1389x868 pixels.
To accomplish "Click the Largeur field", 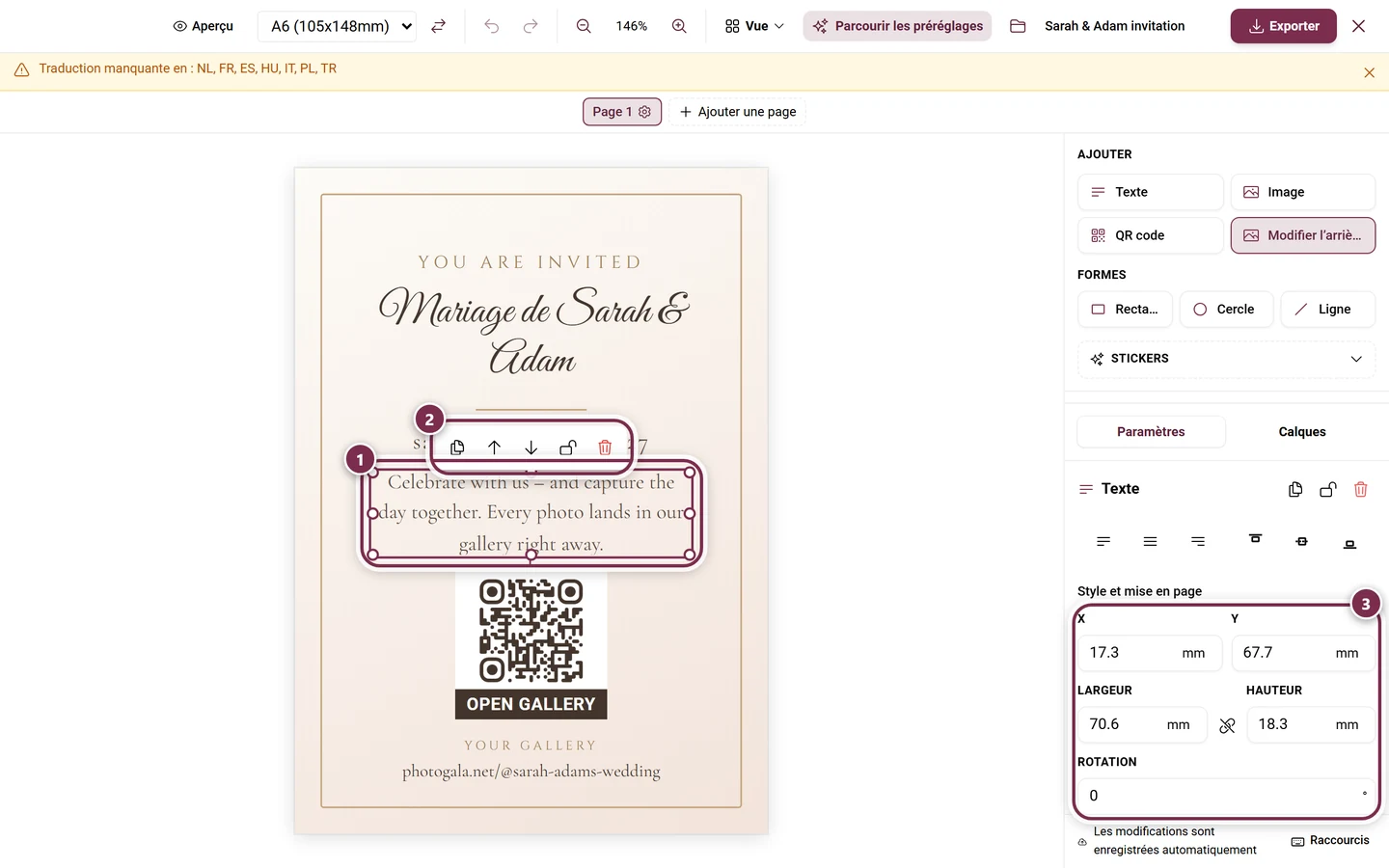I will coord(1142,724).
